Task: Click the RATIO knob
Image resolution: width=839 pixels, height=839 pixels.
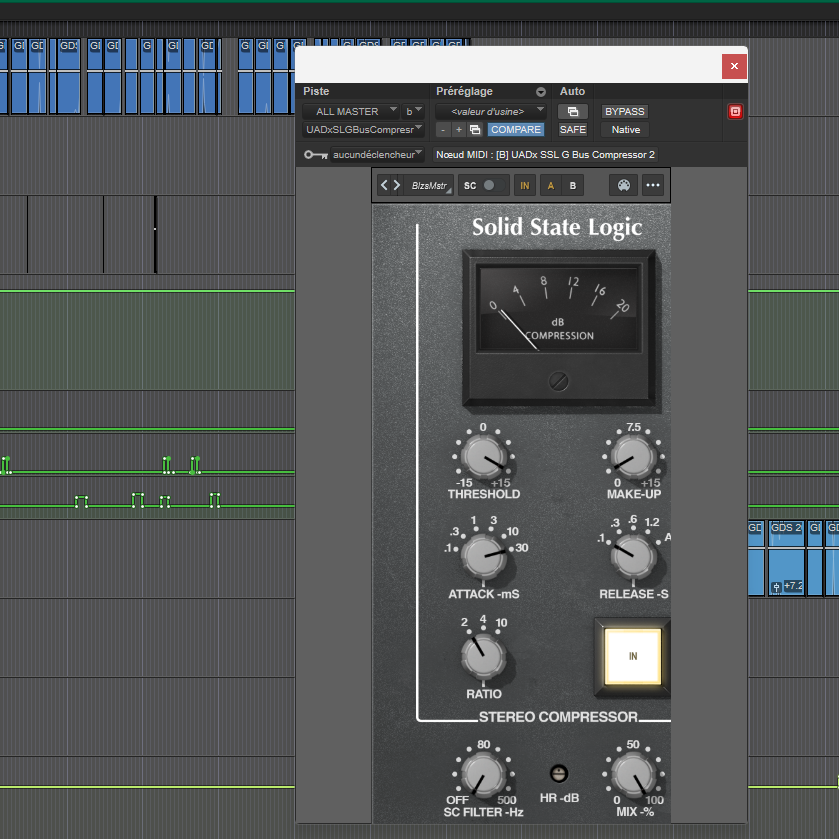Action: 483,656
